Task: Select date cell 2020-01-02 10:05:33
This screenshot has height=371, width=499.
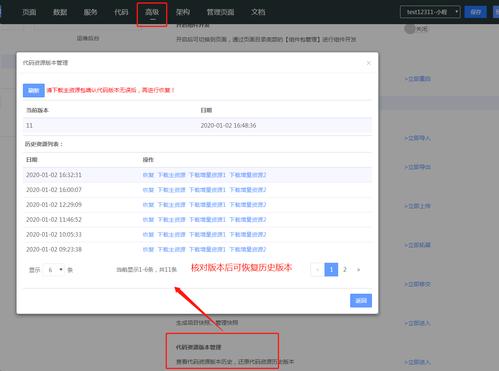Action: tap(54, 235)
